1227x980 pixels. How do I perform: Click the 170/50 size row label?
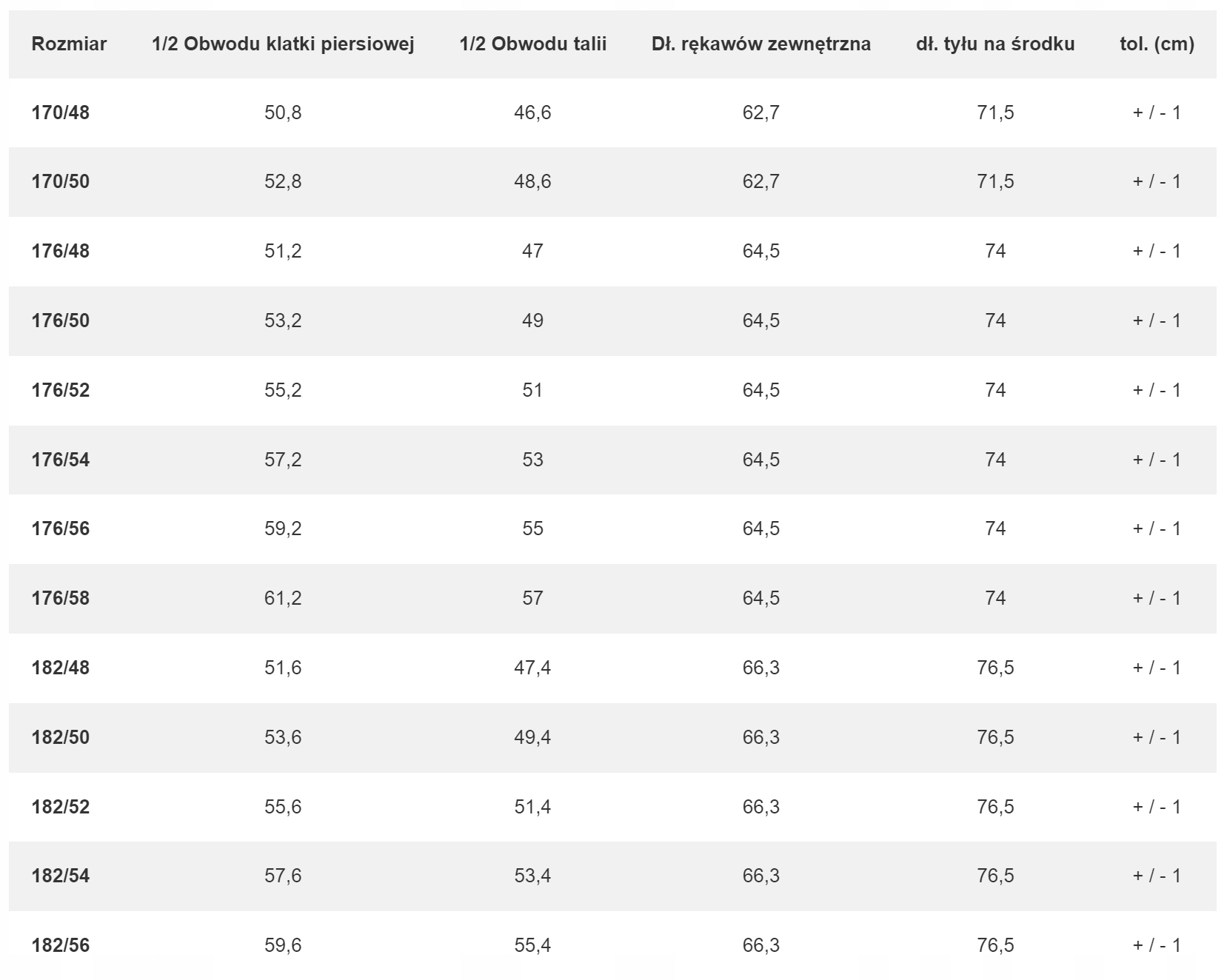[61, 181]
